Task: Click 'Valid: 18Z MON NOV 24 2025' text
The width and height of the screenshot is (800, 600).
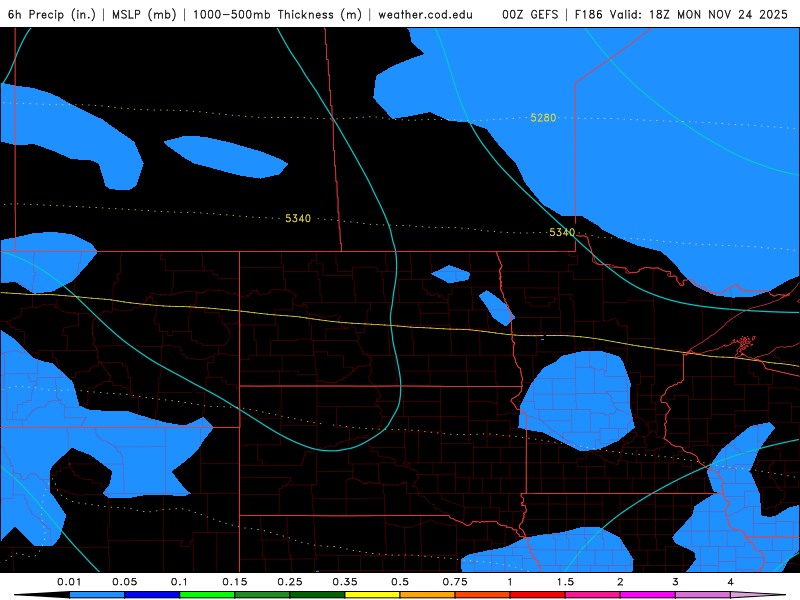Action: pyautogui.click(x=699, y=14)
